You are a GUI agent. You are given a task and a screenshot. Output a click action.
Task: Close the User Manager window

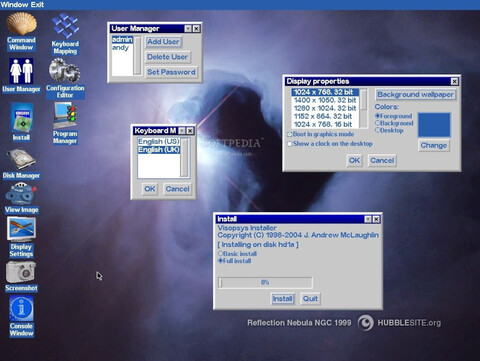click(196, 29)
